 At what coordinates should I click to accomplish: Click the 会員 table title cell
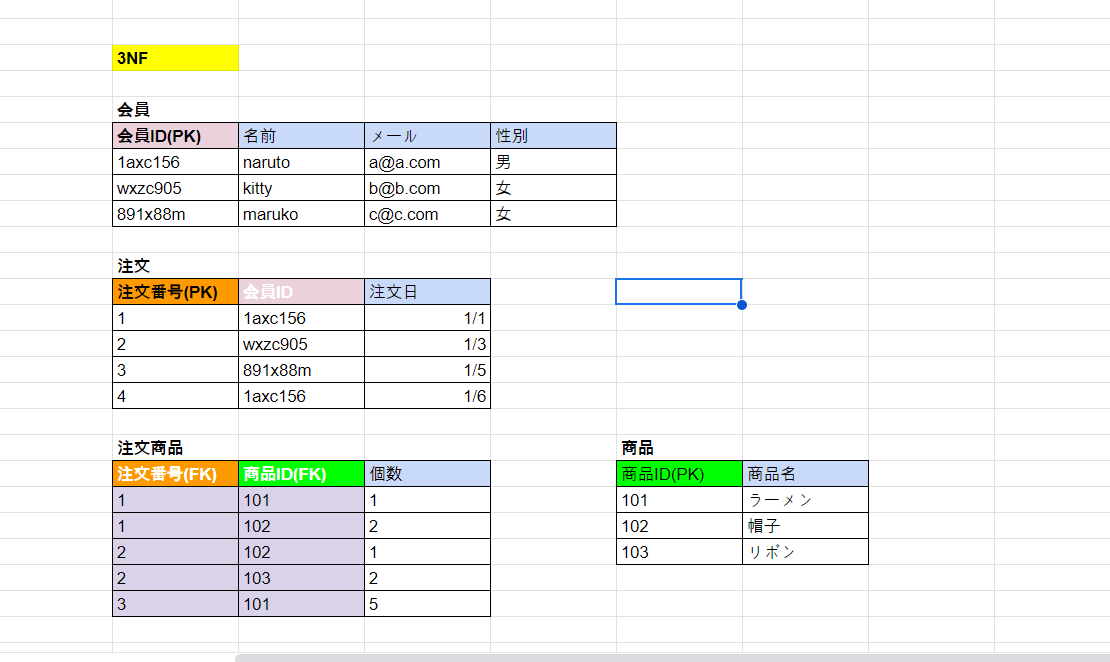176,110
